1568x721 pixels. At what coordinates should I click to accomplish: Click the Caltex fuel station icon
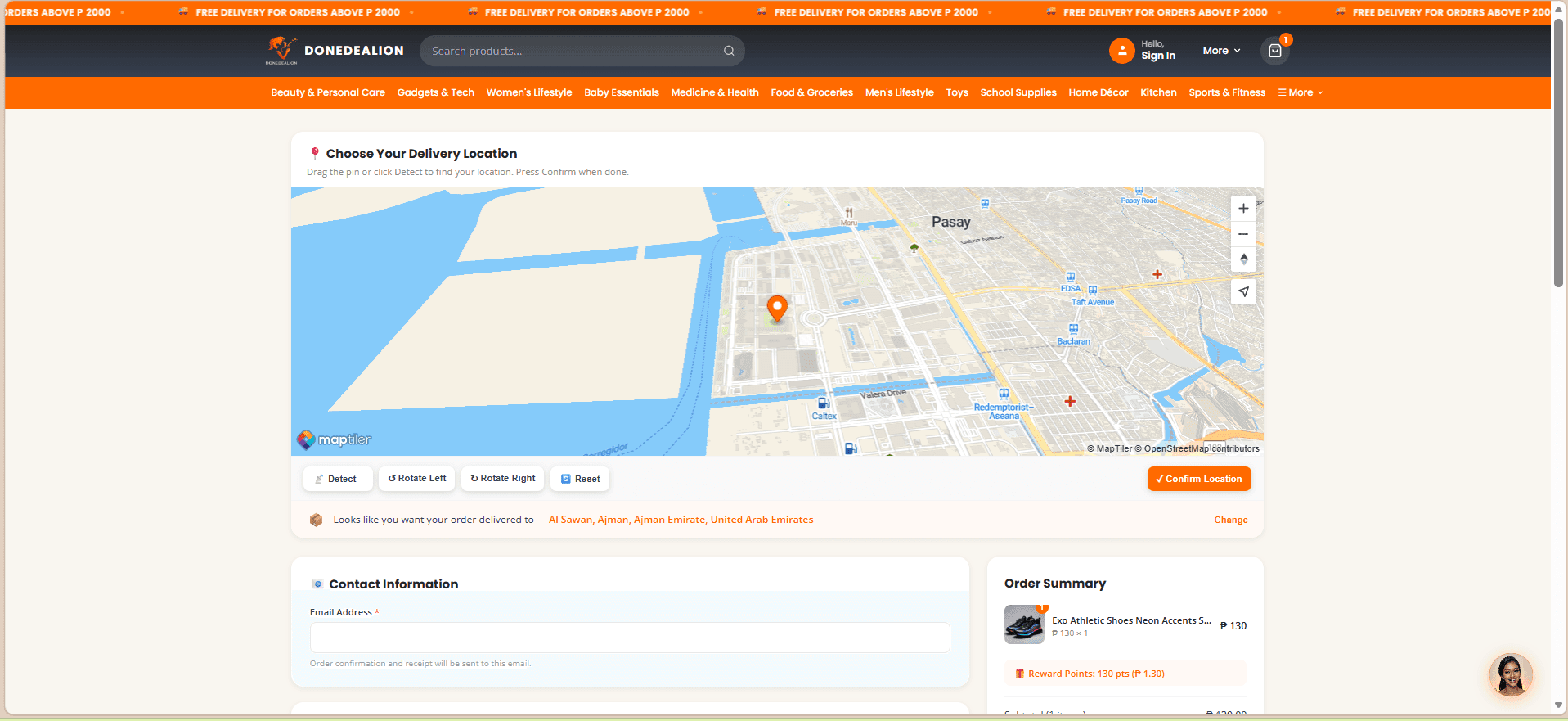824,403
